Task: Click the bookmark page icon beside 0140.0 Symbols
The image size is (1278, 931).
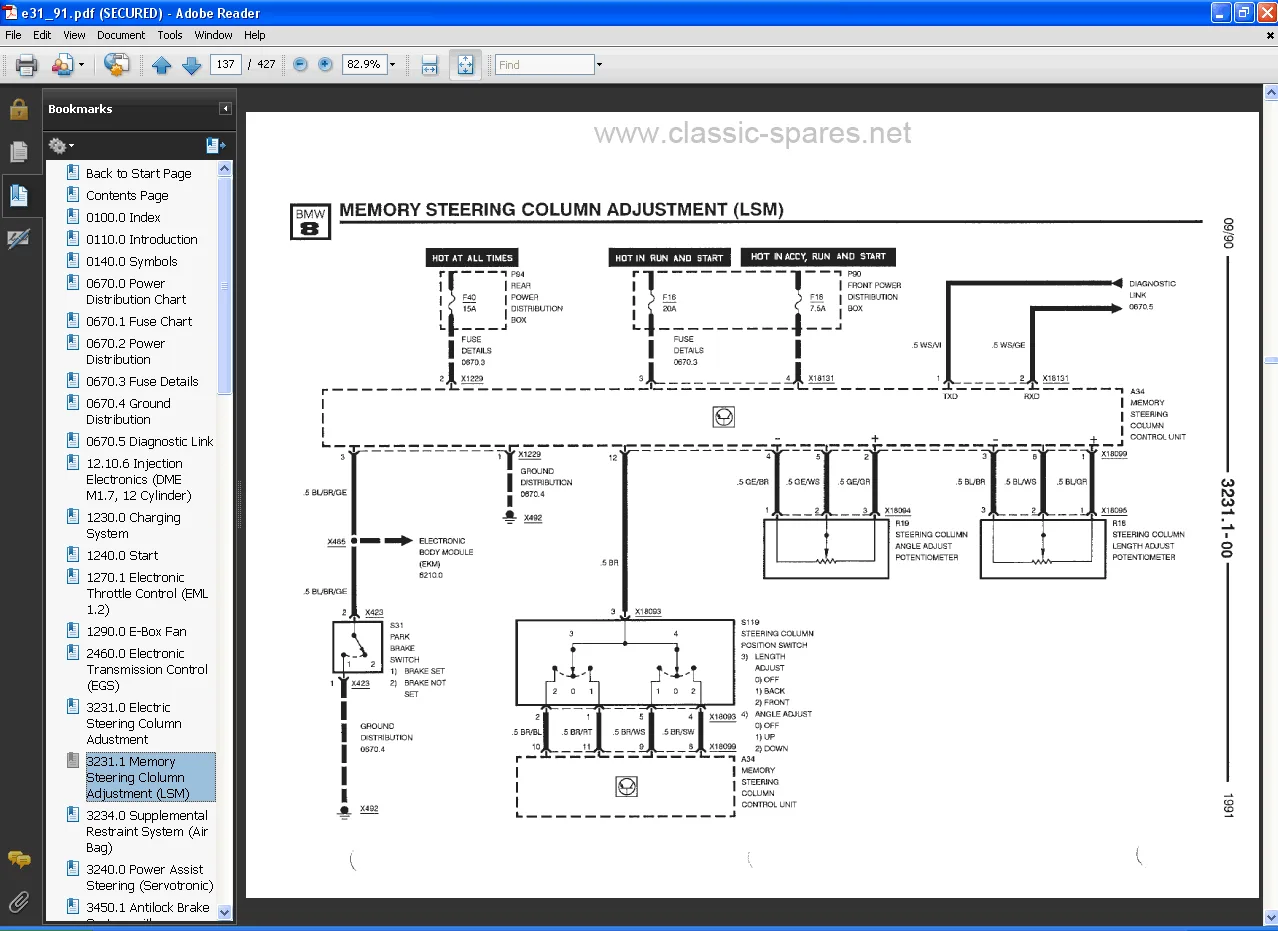Action: point(72,260)
